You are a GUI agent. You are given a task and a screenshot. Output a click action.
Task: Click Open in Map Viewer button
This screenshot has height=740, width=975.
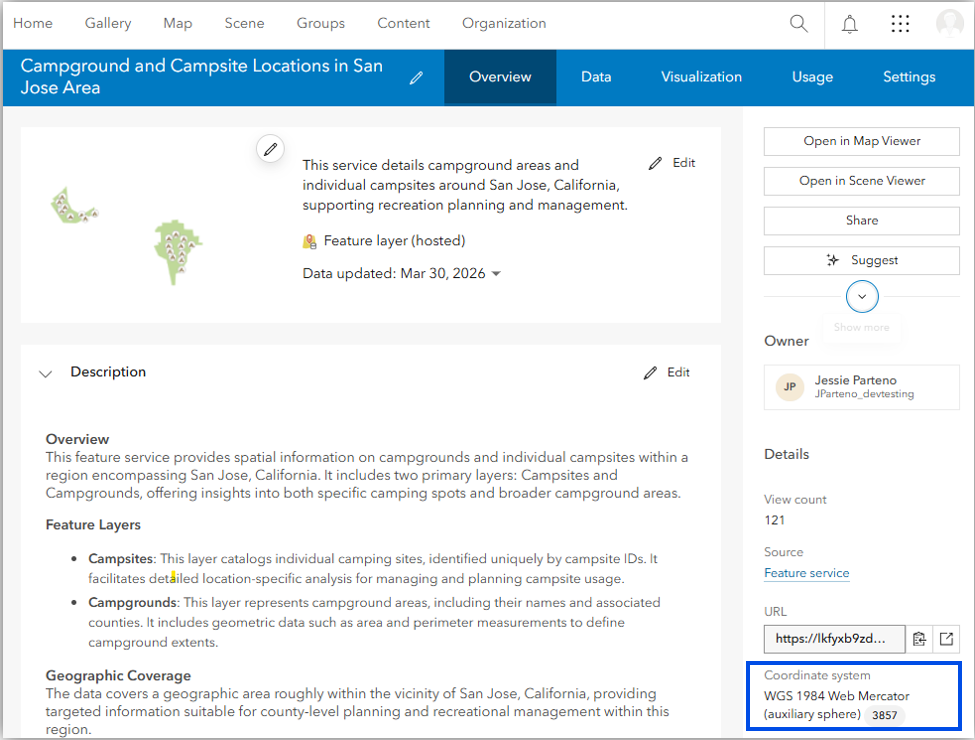pyautogui.click(x=861, y=141)
